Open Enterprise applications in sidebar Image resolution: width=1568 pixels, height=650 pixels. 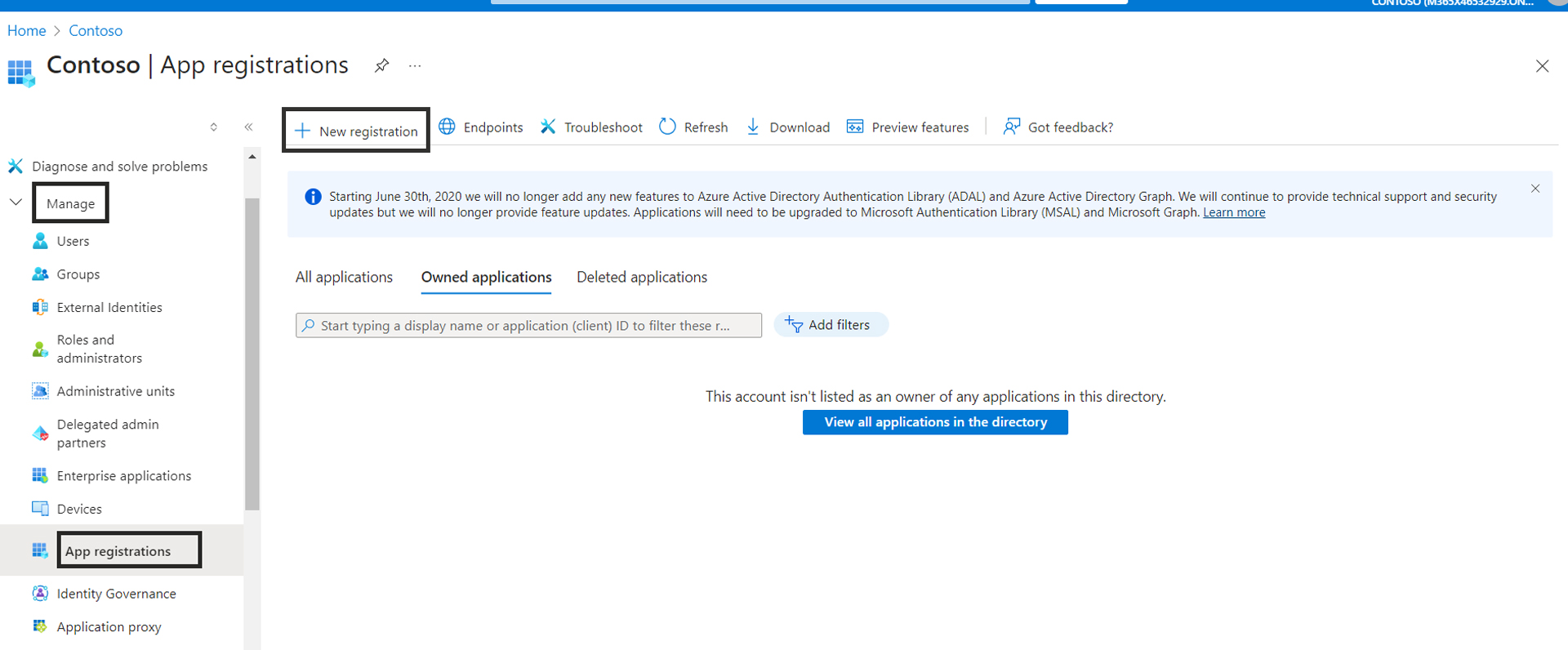124,475
